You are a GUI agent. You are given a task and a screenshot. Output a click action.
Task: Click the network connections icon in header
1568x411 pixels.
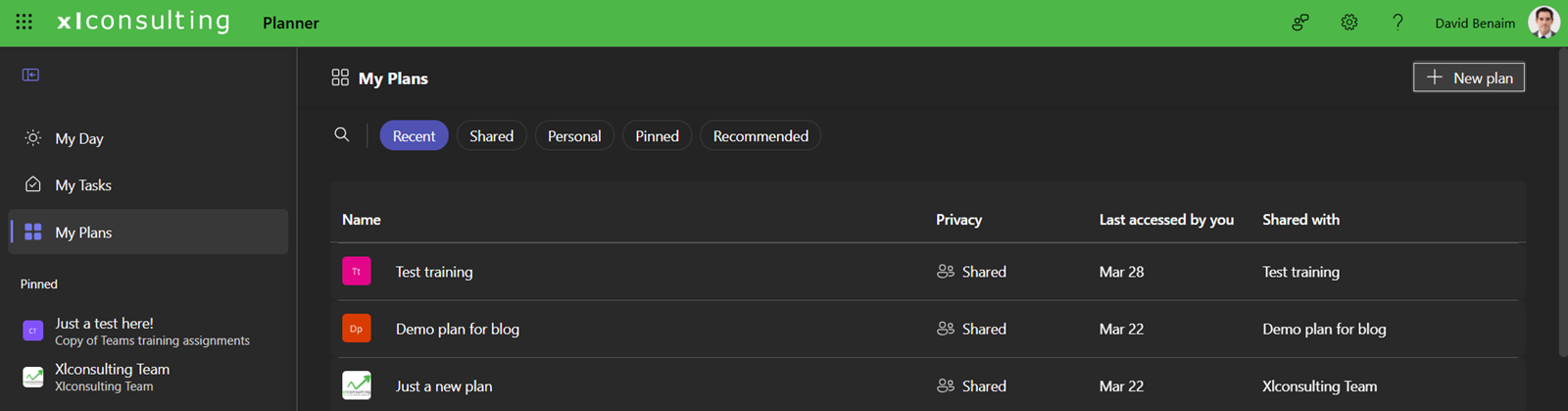coord(1300,23)
